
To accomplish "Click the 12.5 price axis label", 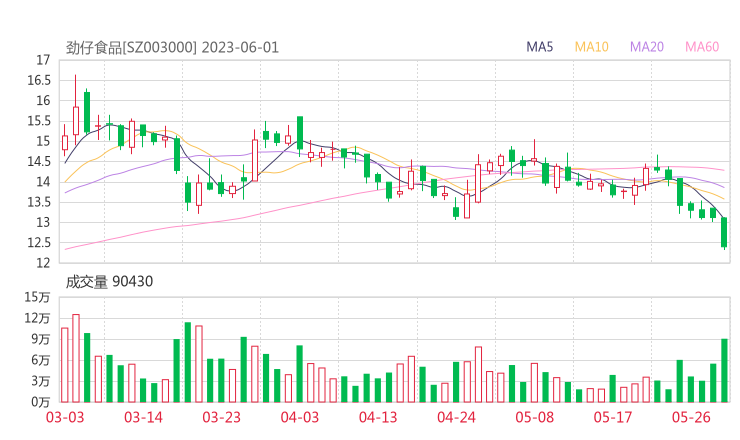I will (39, 243).
